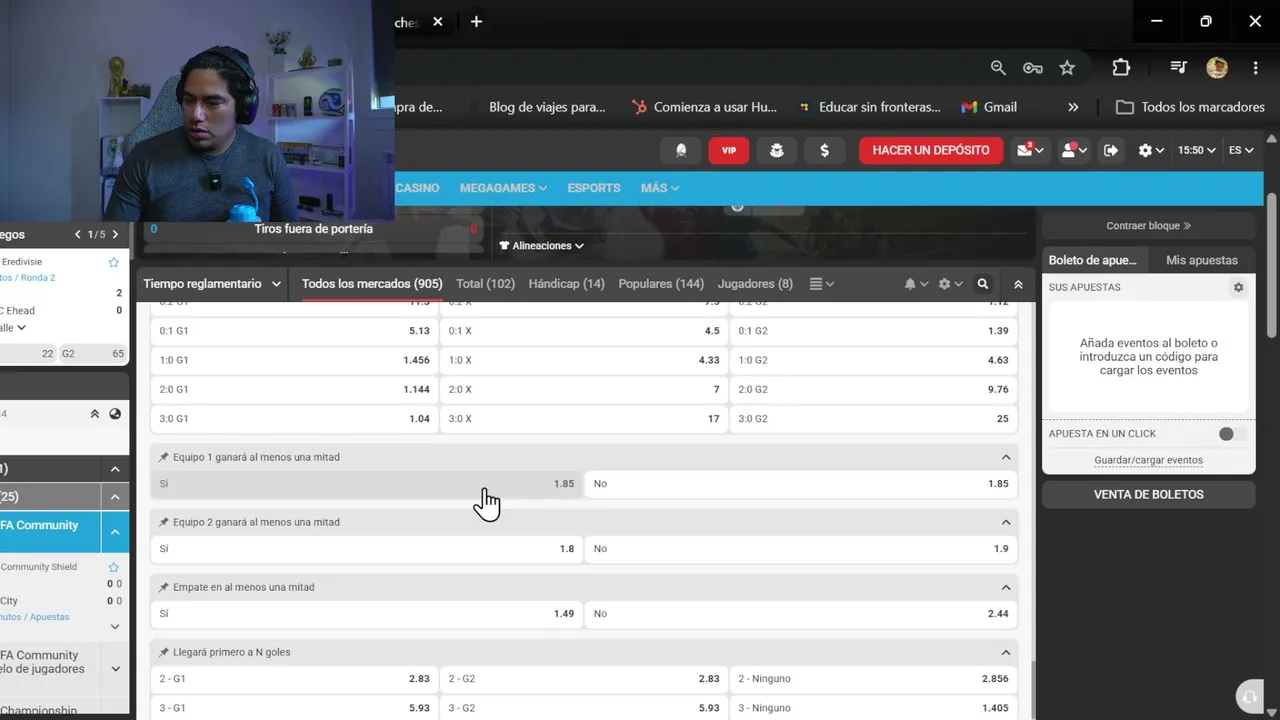Select the Jugadores (8) tab
Screen dimensions: 1280x720
click(x=755, y=284)
